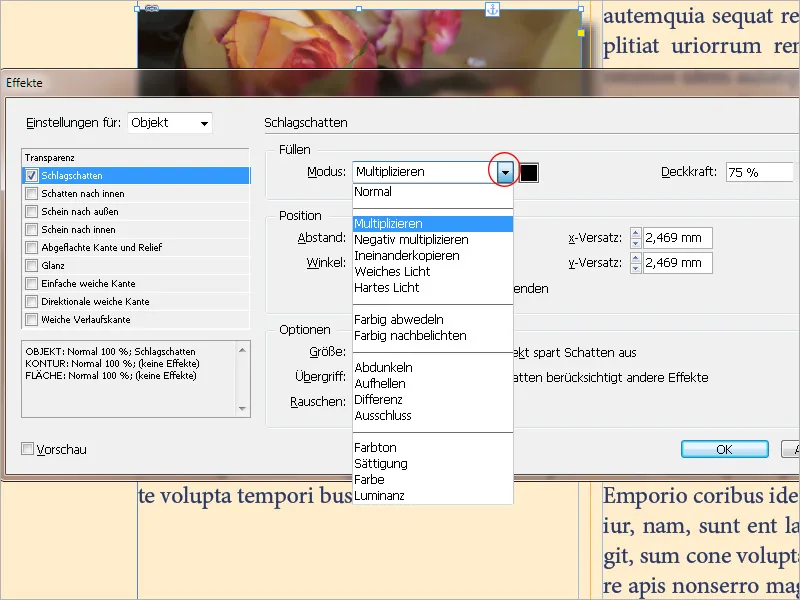Increase x-Versatz with the up stepper
The height and width of the screenshot is (600, 800).
[635, 232]
